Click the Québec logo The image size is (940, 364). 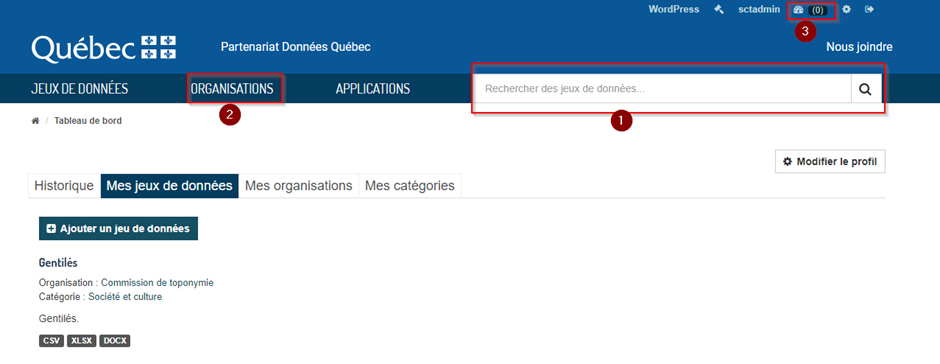(x=104, y=48)
